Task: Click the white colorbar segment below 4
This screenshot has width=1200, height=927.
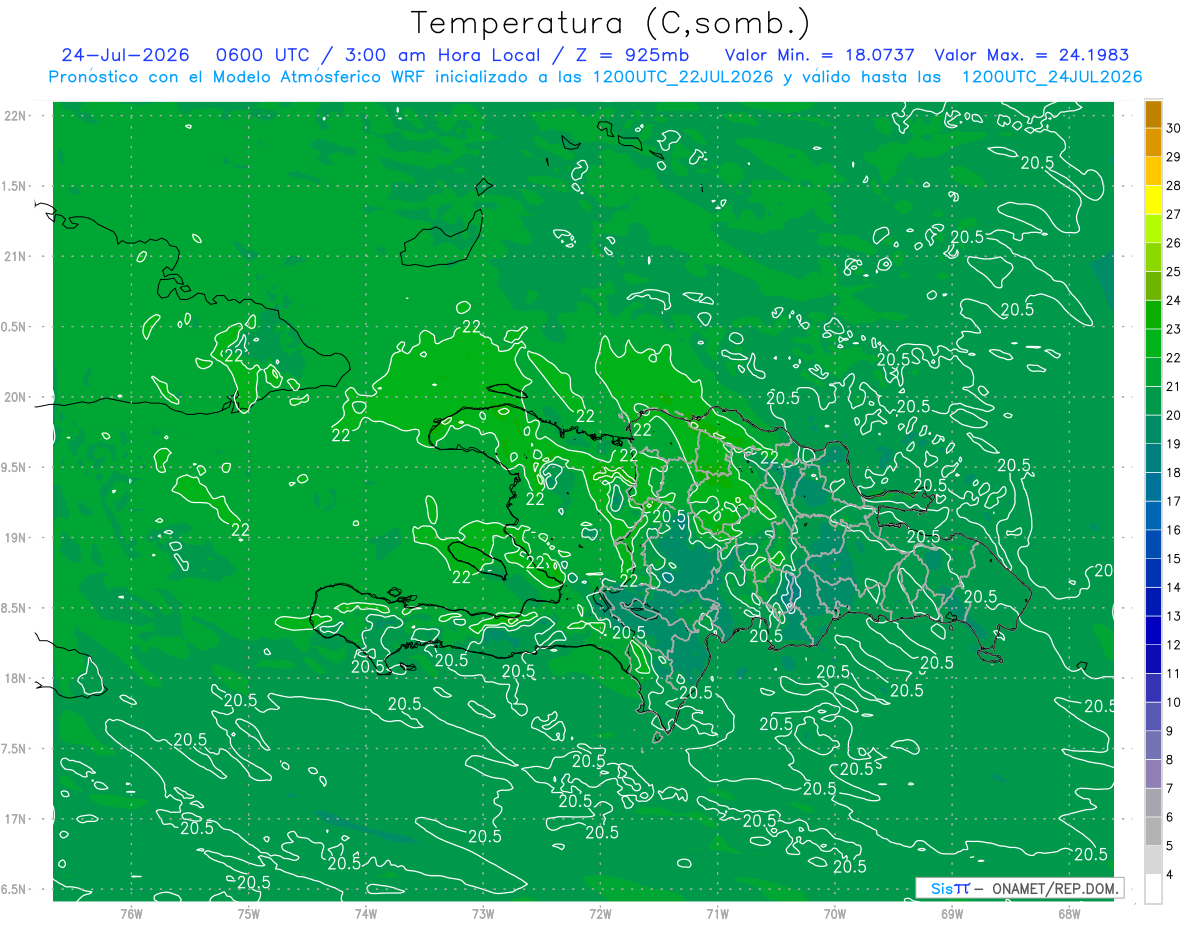Action: coord(1153,889)
